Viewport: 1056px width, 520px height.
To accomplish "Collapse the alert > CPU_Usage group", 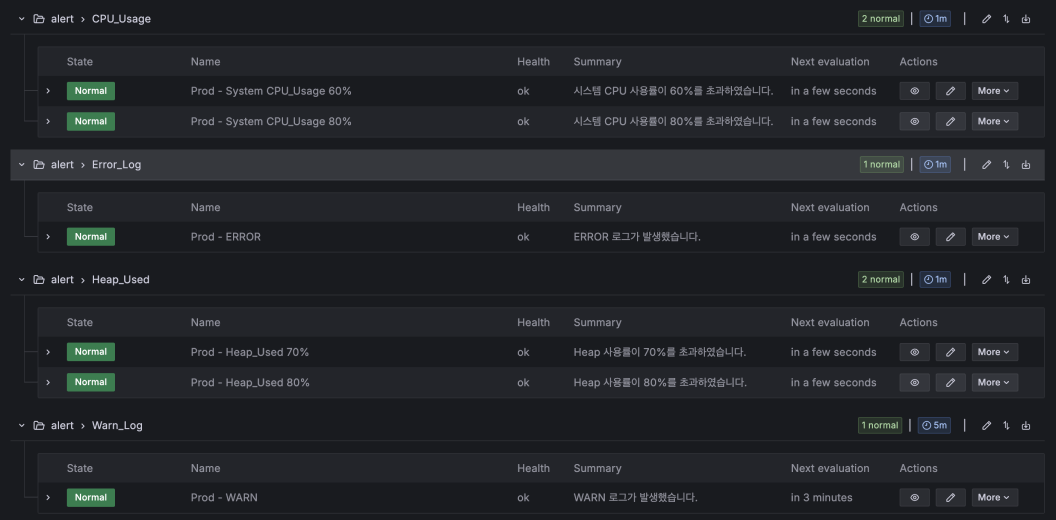I will (x=22, y=19).
